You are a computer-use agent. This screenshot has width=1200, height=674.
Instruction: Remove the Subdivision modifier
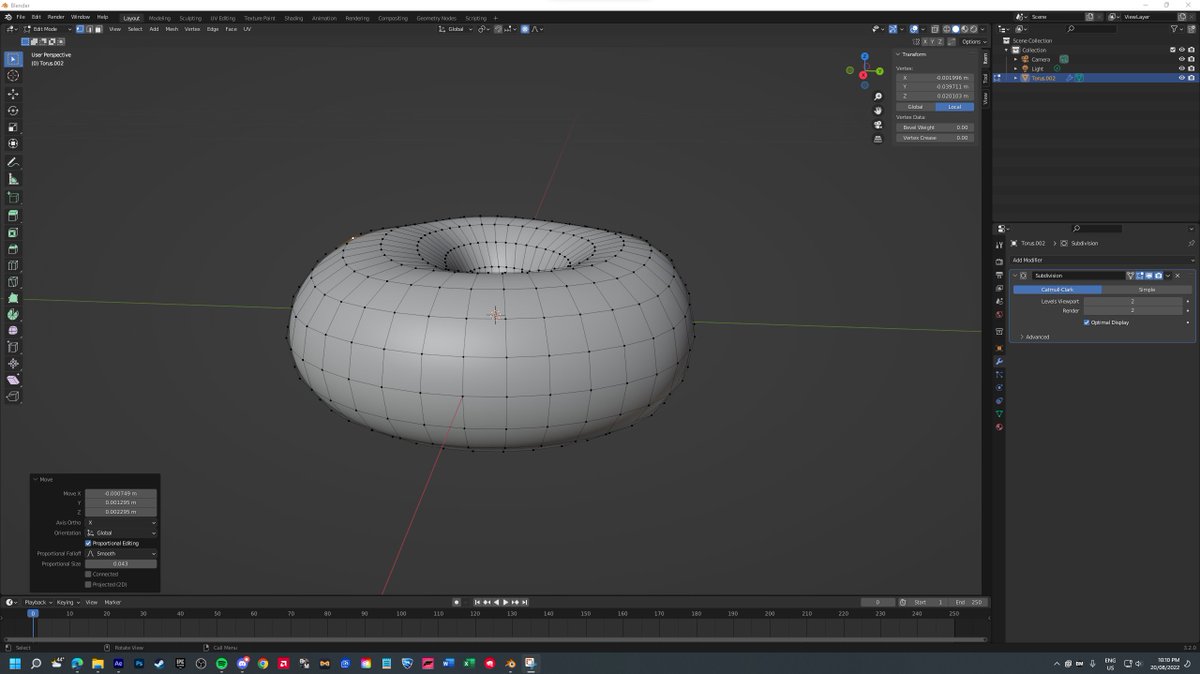pyautogui.click(x=1177, y=275)
